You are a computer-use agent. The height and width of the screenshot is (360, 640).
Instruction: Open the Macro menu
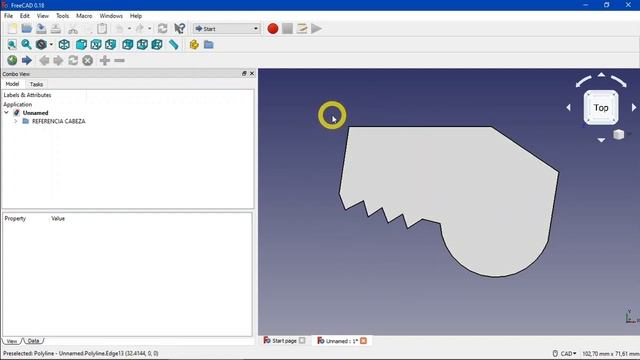[84, 16]
